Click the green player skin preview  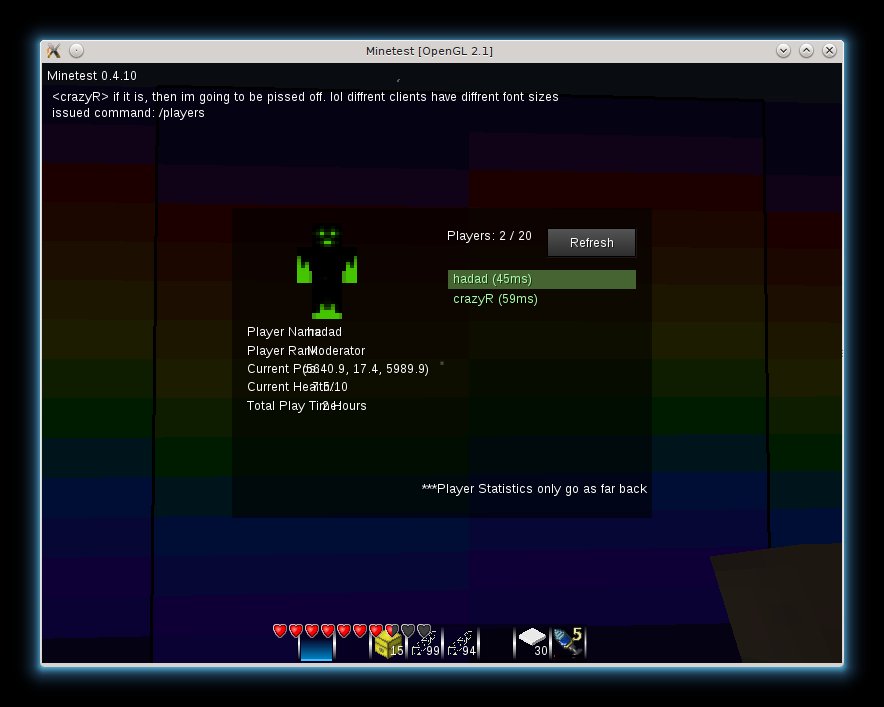click(x=327, y=272)
